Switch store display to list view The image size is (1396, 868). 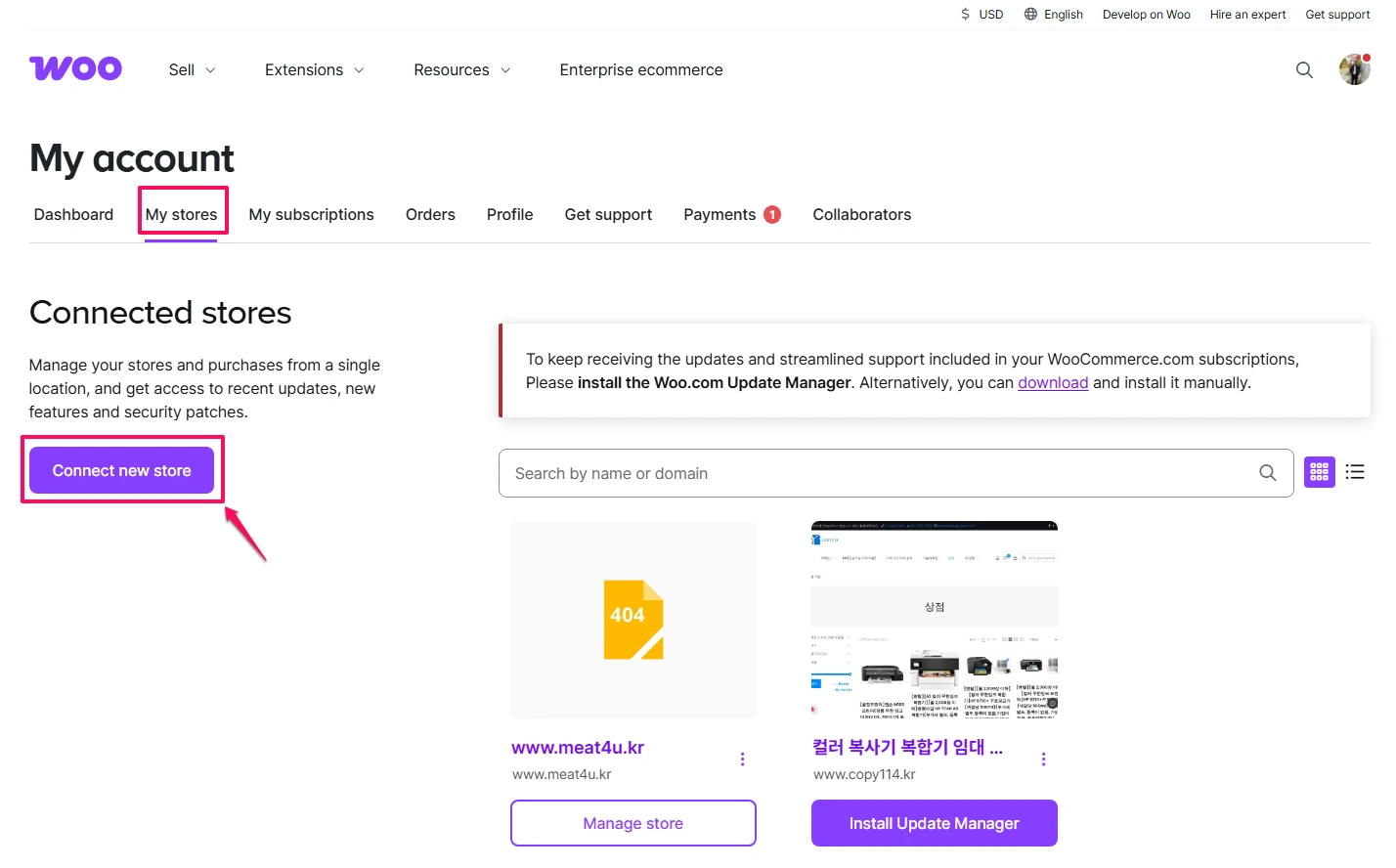(1355, 471)
